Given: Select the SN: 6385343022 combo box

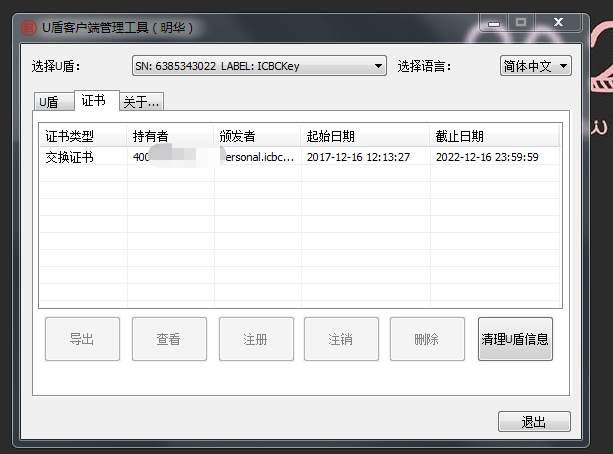Looking at the screenshot, I should pyautogui.click(x=259, y=66).
